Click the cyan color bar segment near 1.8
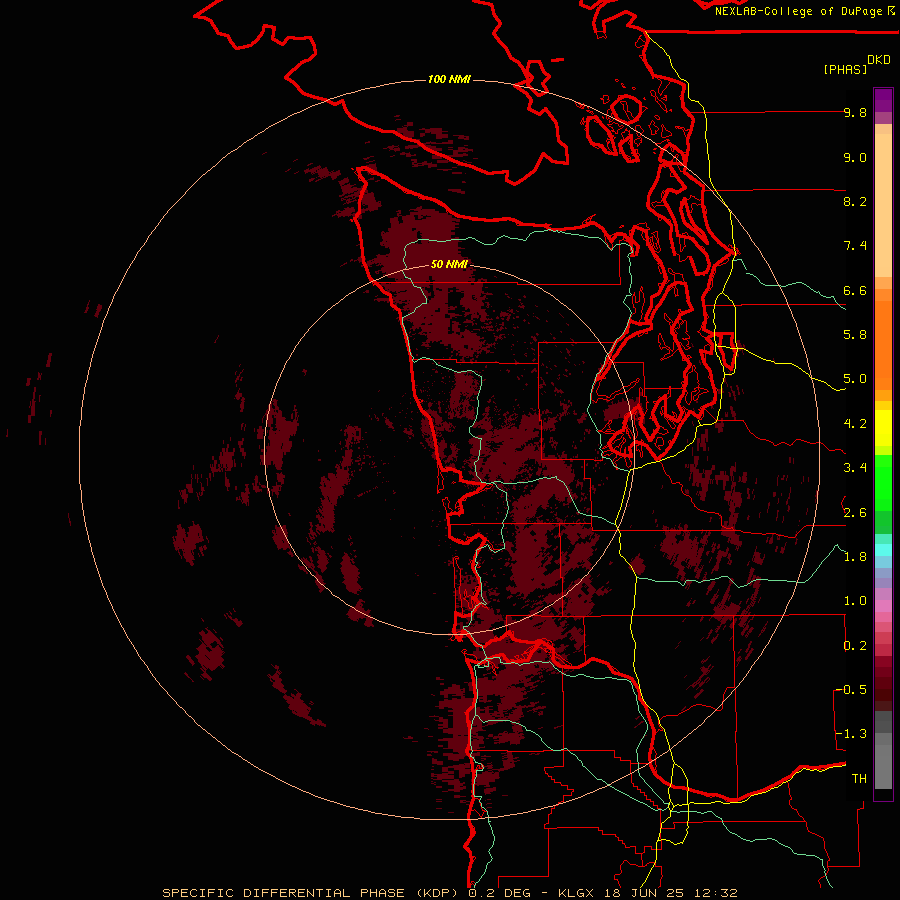Screen dimensions: 900x900 coord(883,550)
